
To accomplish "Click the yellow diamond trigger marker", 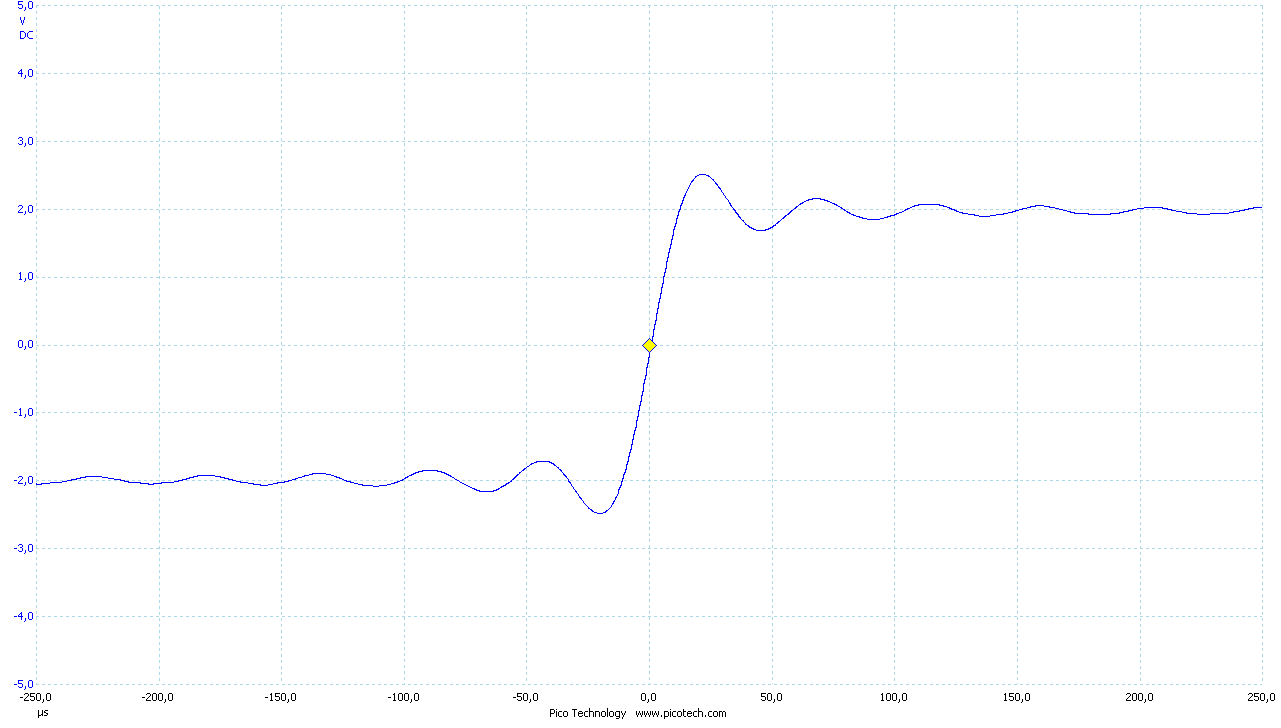I will point(649,345).
